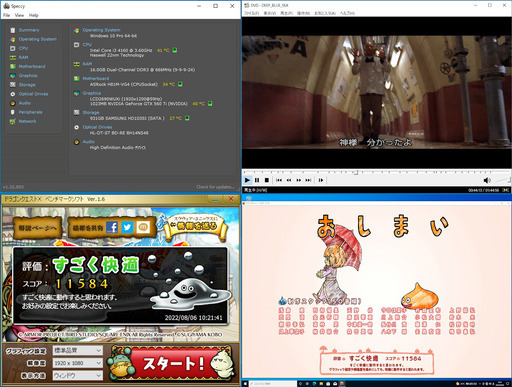
Task: Mute the DVD player speaker icon
Action: click(487, 180)
